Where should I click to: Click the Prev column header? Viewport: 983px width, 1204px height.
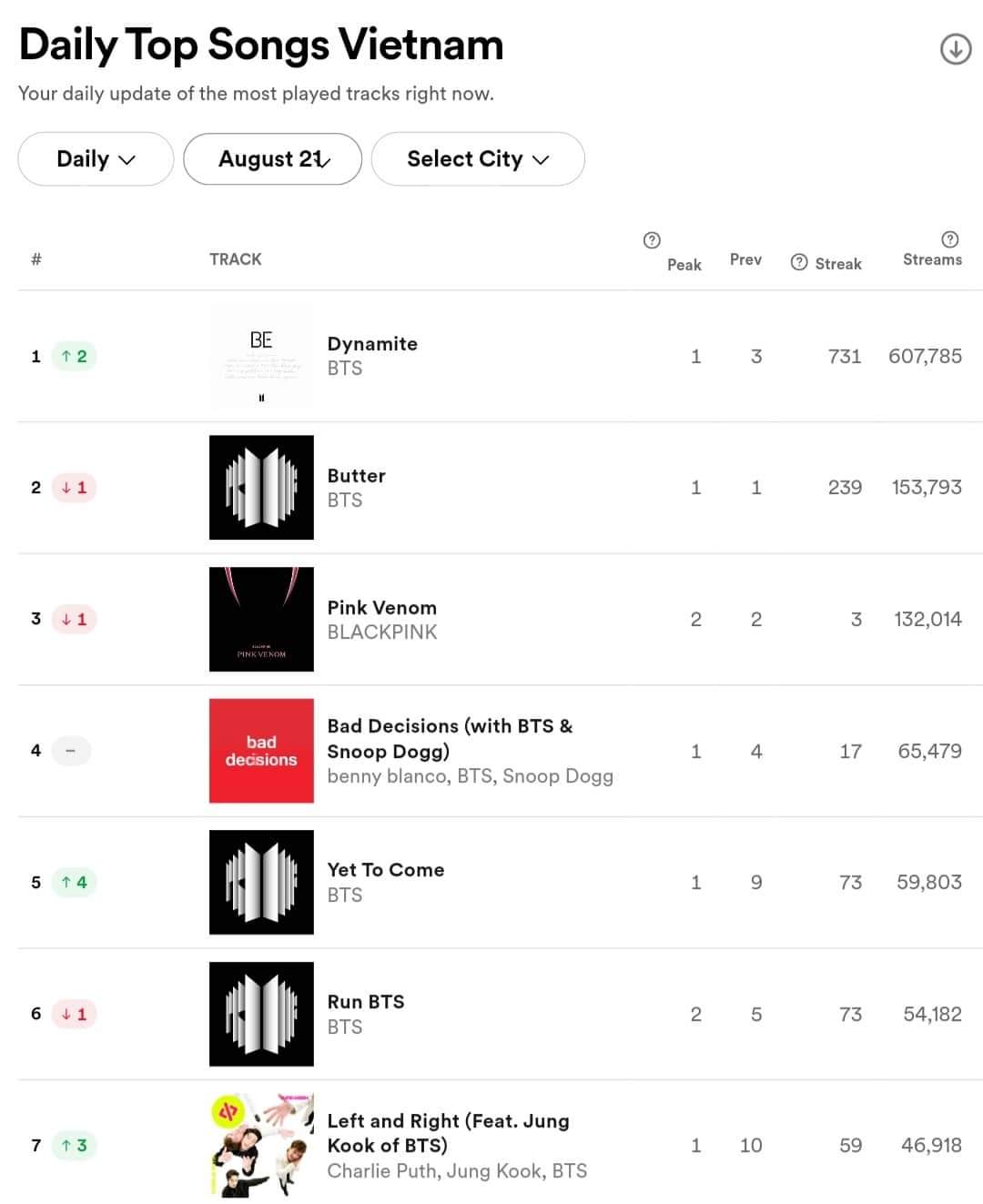tap(745, 259)
